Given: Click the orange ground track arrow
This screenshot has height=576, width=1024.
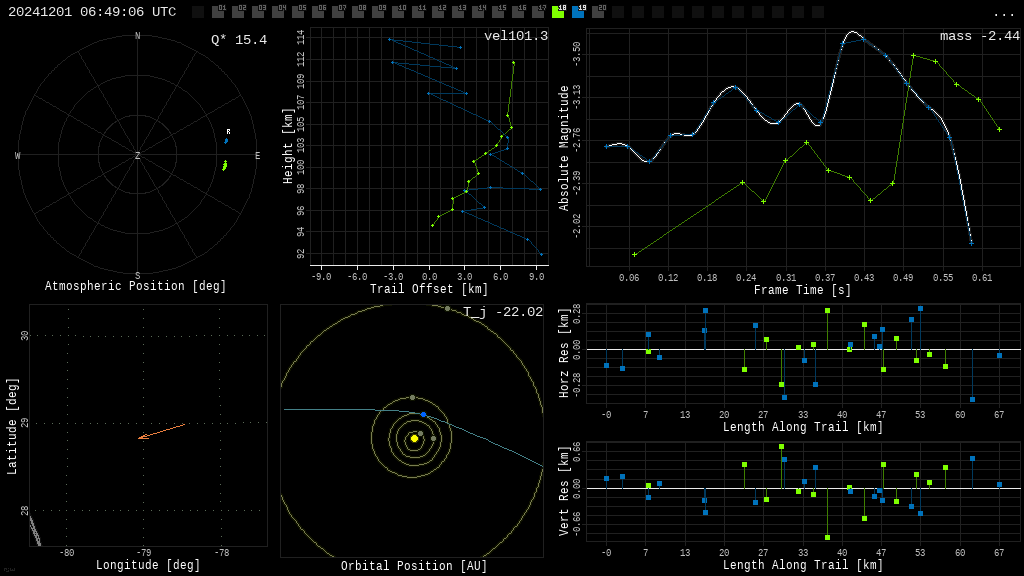Looking at the screenshot, I should point(161,432).
